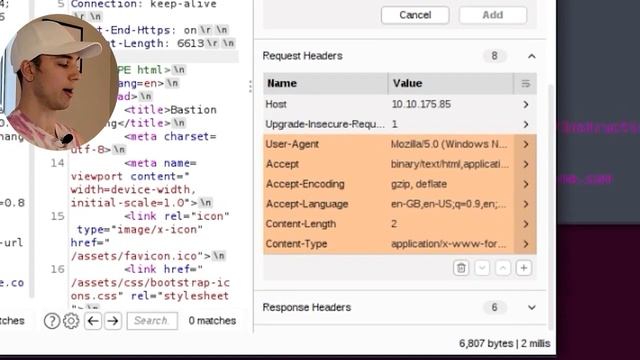Expand the Accept header row chevron
Image resolution: width=640 pixels, height=360 pixels.
click(x=526, y=164)
